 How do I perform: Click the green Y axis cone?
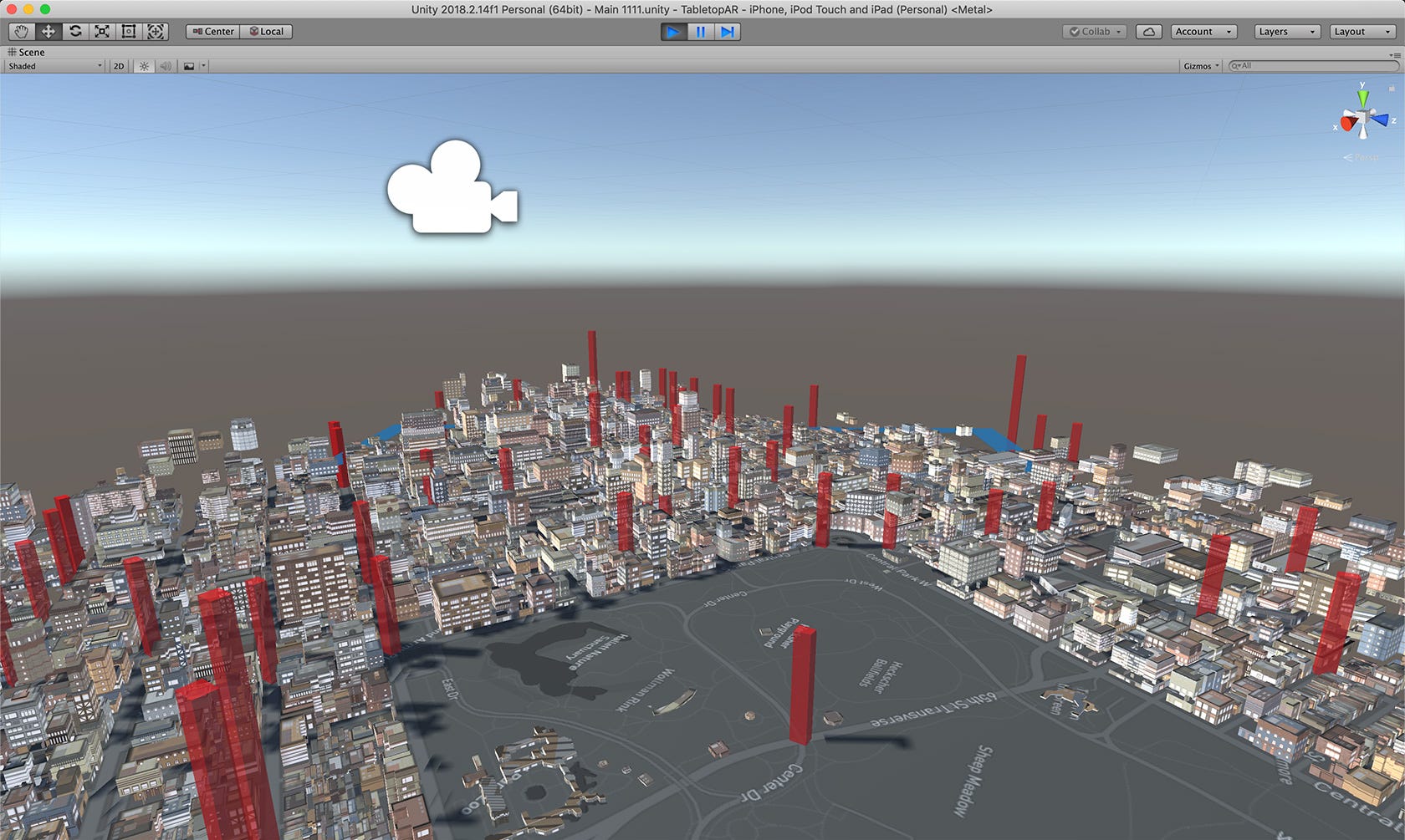click(x=1363, y=97)
